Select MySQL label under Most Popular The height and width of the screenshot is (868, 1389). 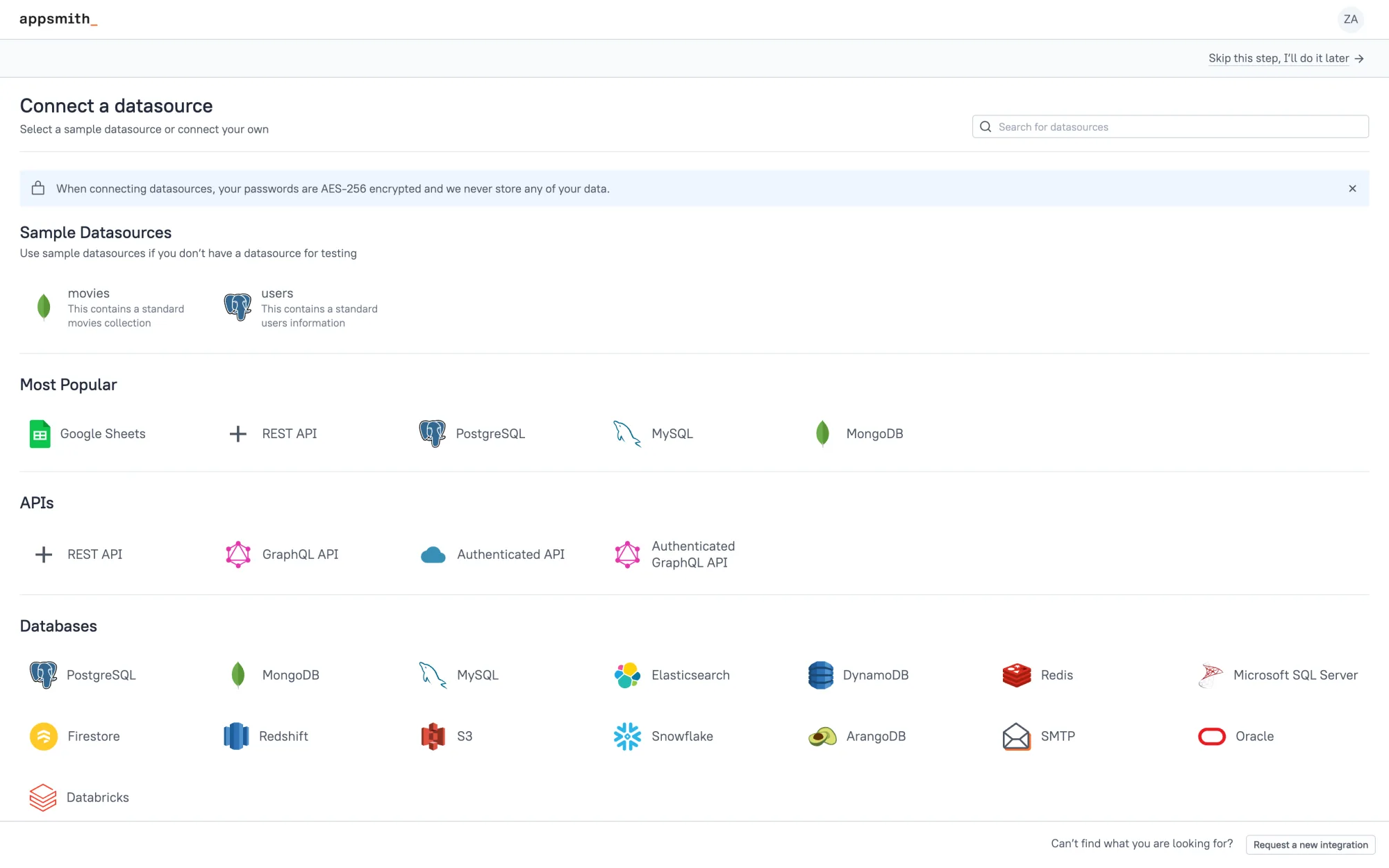(x=672, y=434)
